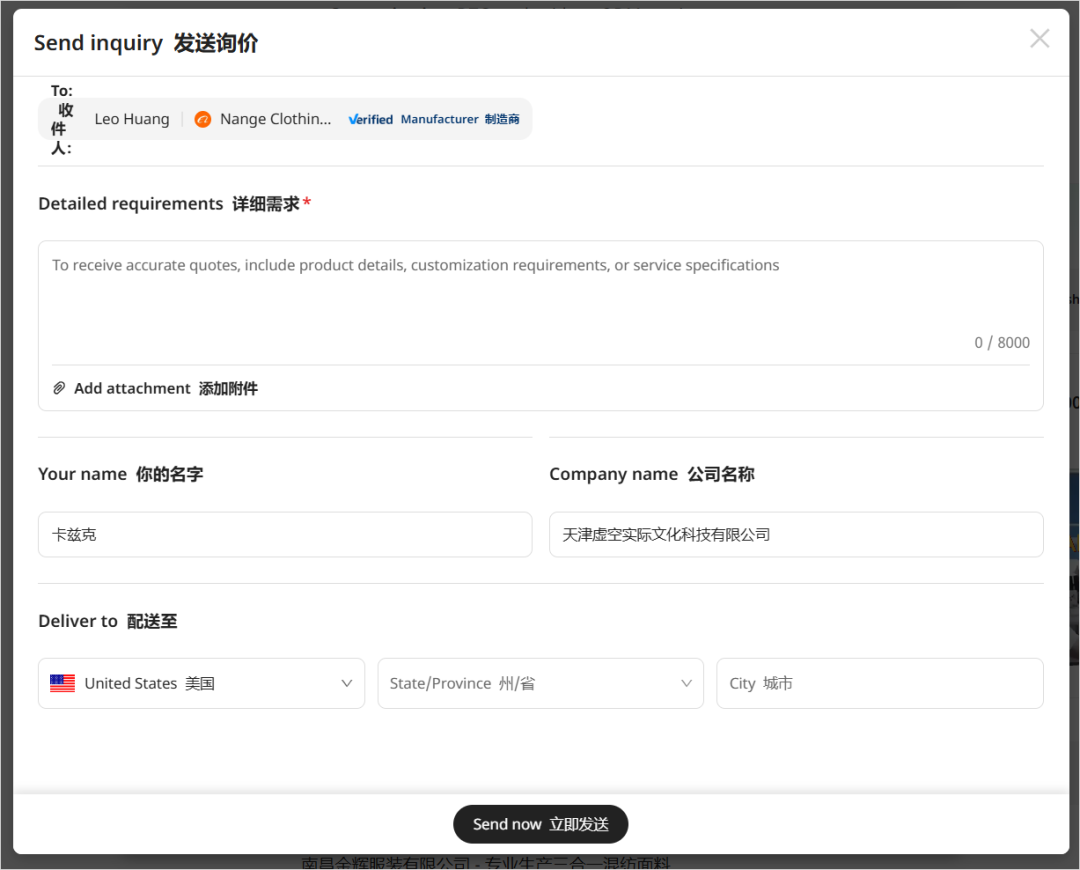
Task: Open the United States 美国 country dropdown
Action: click(200, 683)
